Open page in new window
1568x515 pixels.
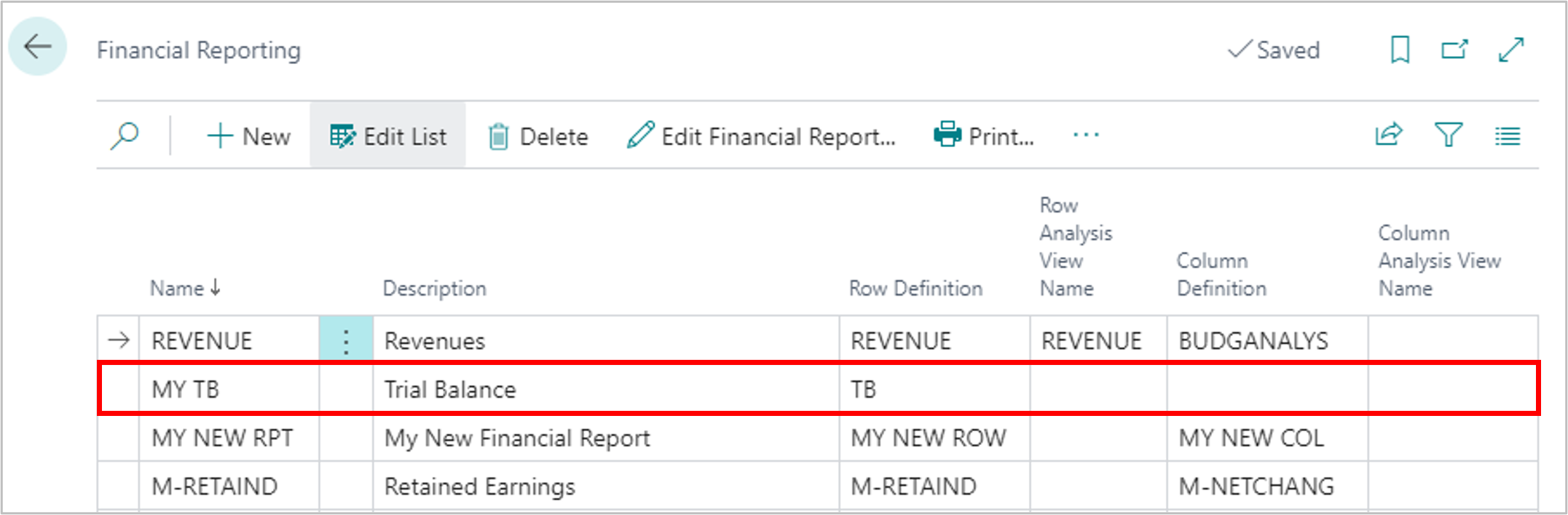pyautogui.click(x=1454, y=50)
